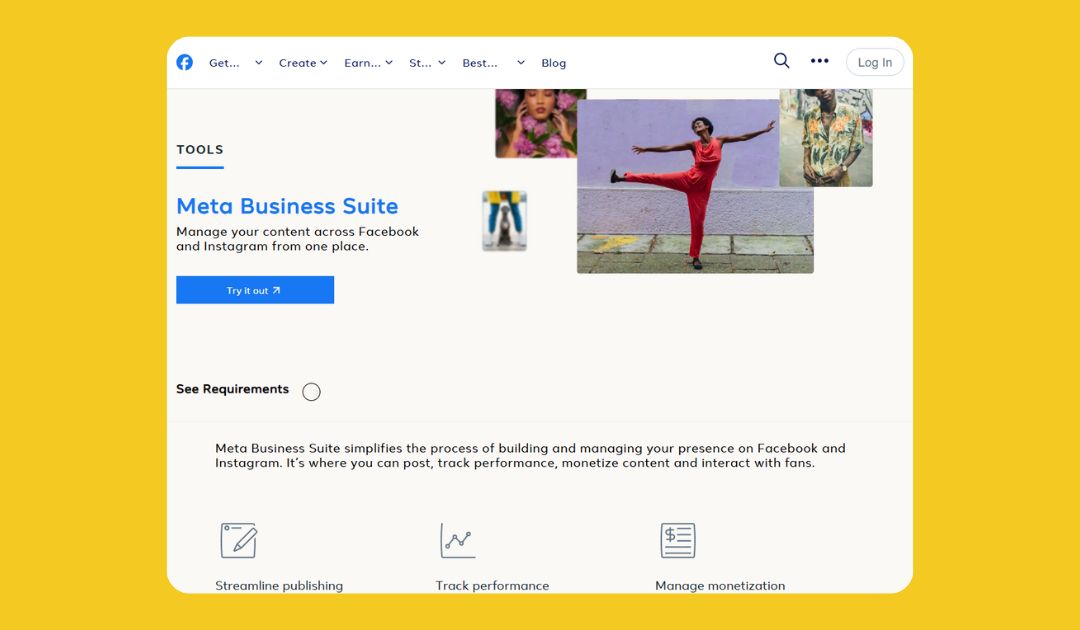The width and height of the screenshot is (1080, 630).
Task: Click the Track performance text
Action: [x=492, y=586]
